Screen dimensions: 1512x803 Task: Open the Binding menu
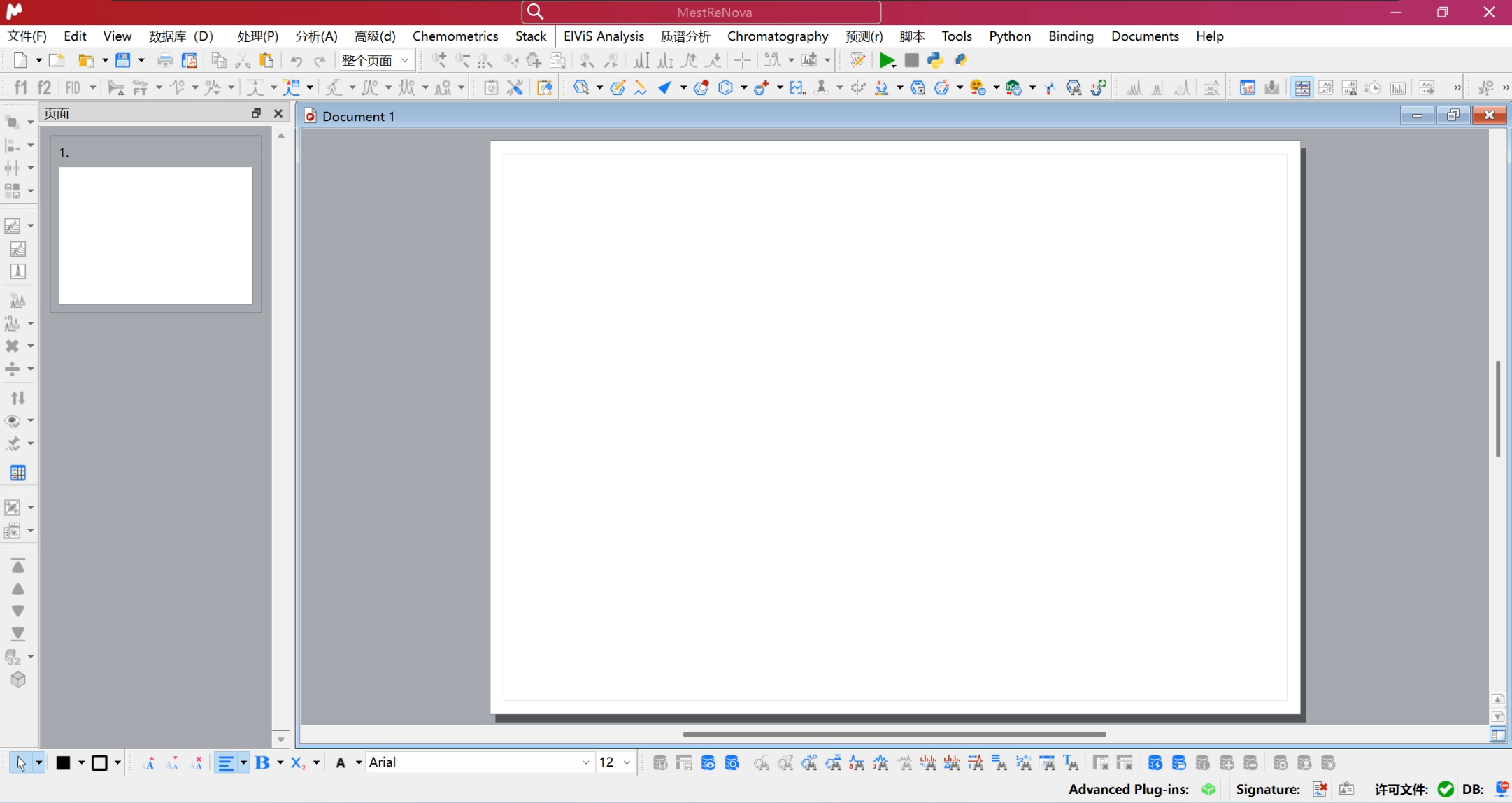click(1071, 36)
